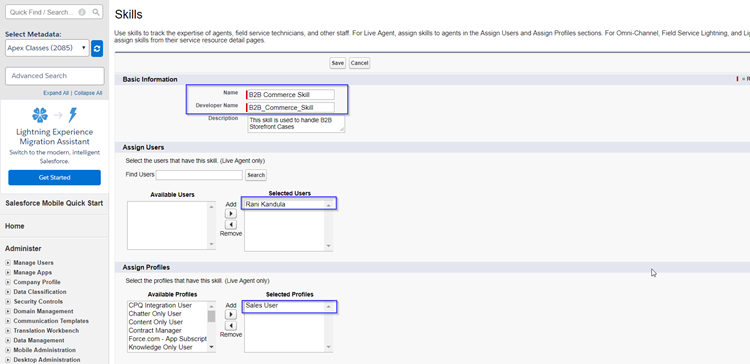Click the Find Users text field
The height and width of the screenshot is (364, 750).
[199, 175]
